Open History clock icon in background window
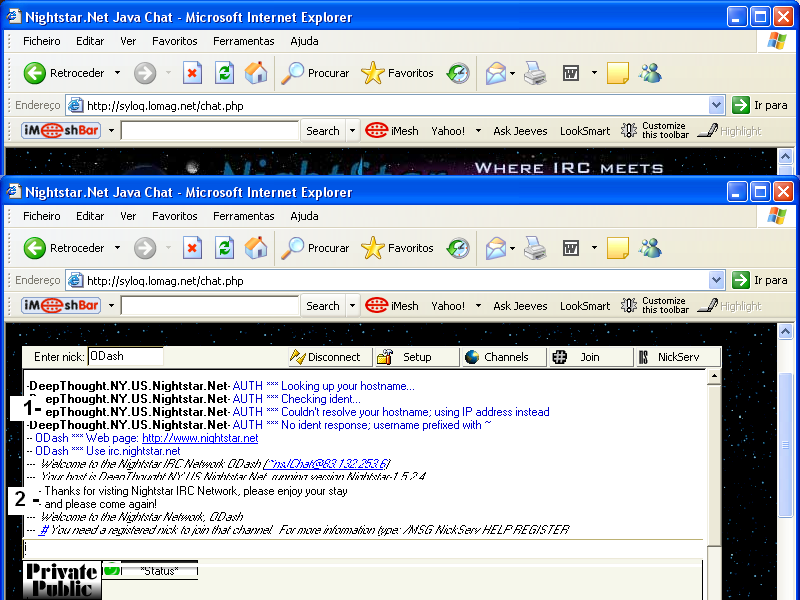The height and width of the screenshot is (600, 800). coord(458,73)
